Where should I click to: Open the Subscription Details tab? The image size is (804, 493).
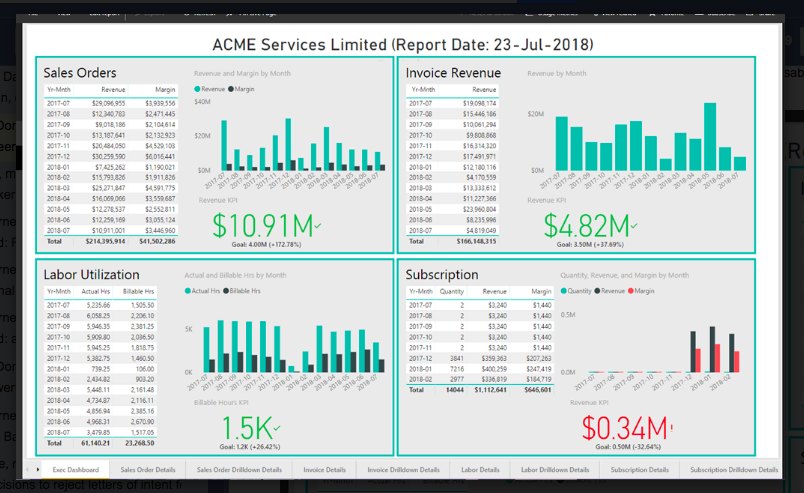(x=639, y=469)
